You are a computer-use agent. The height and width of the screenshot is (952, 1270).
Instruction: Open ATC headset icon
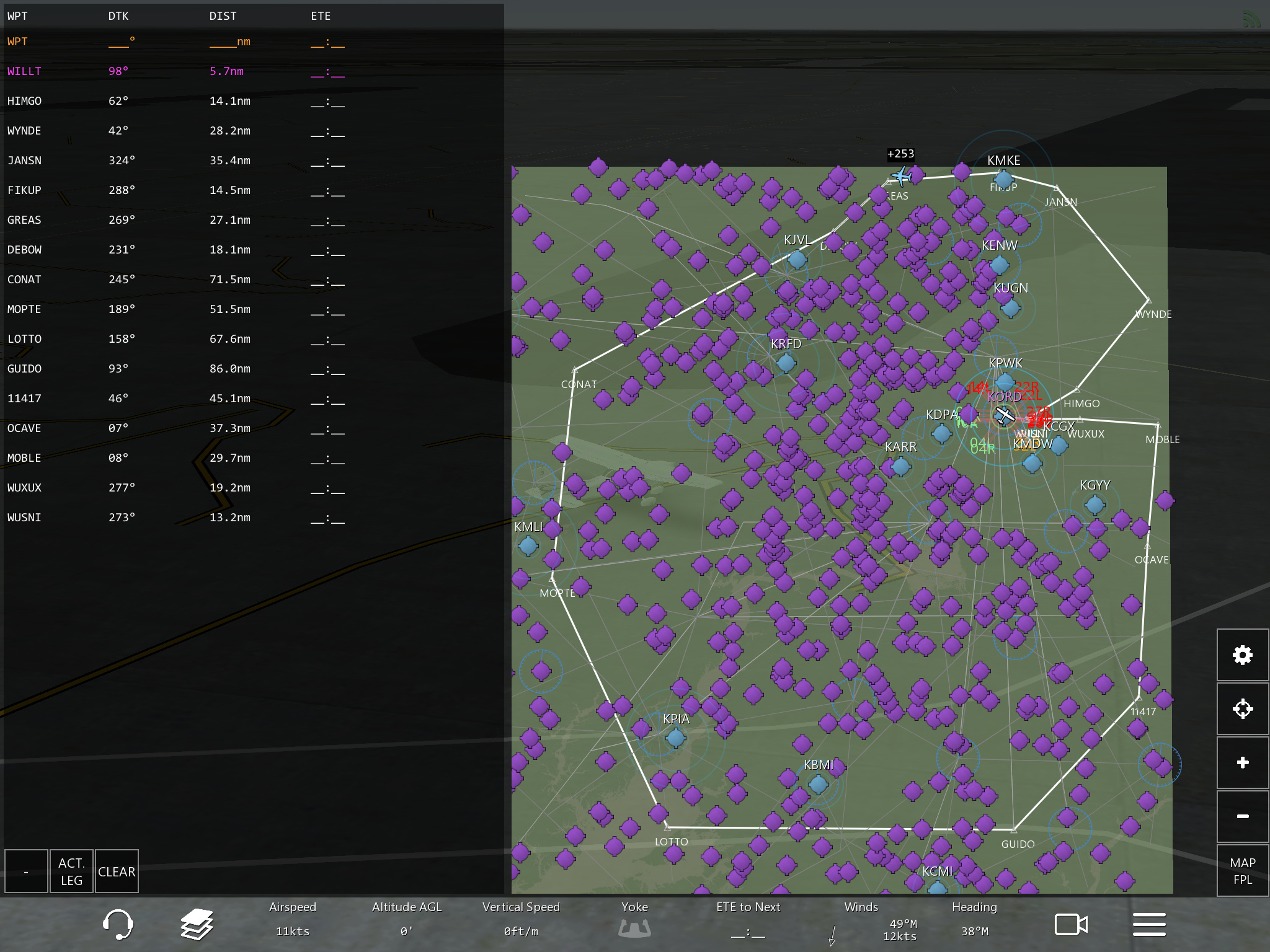click(117, 925)
